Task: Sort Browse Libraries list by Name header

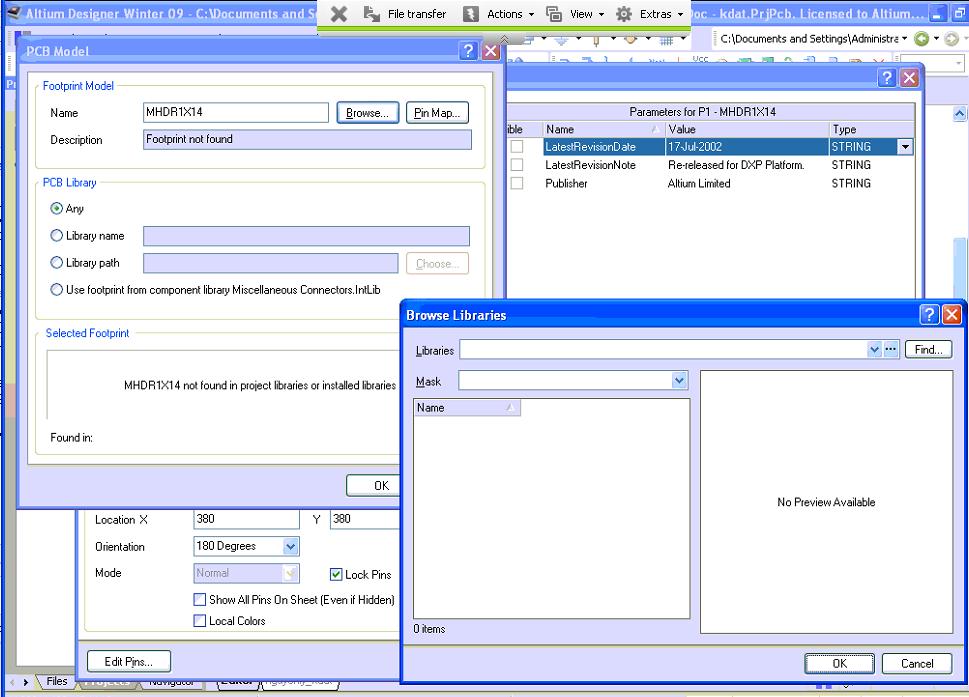Action: point(467,407)
